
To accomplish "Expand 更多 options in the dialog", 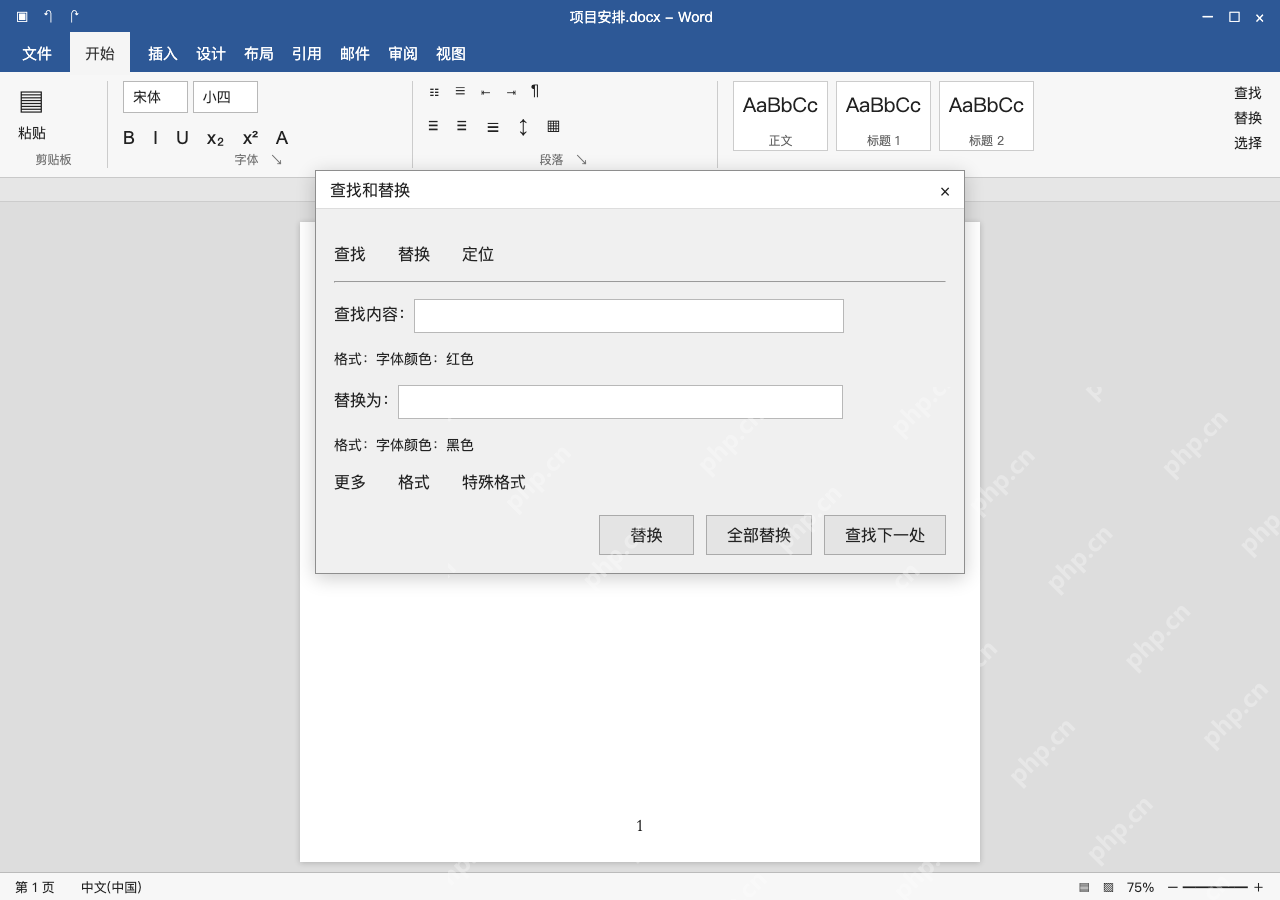I will [350, 482].
